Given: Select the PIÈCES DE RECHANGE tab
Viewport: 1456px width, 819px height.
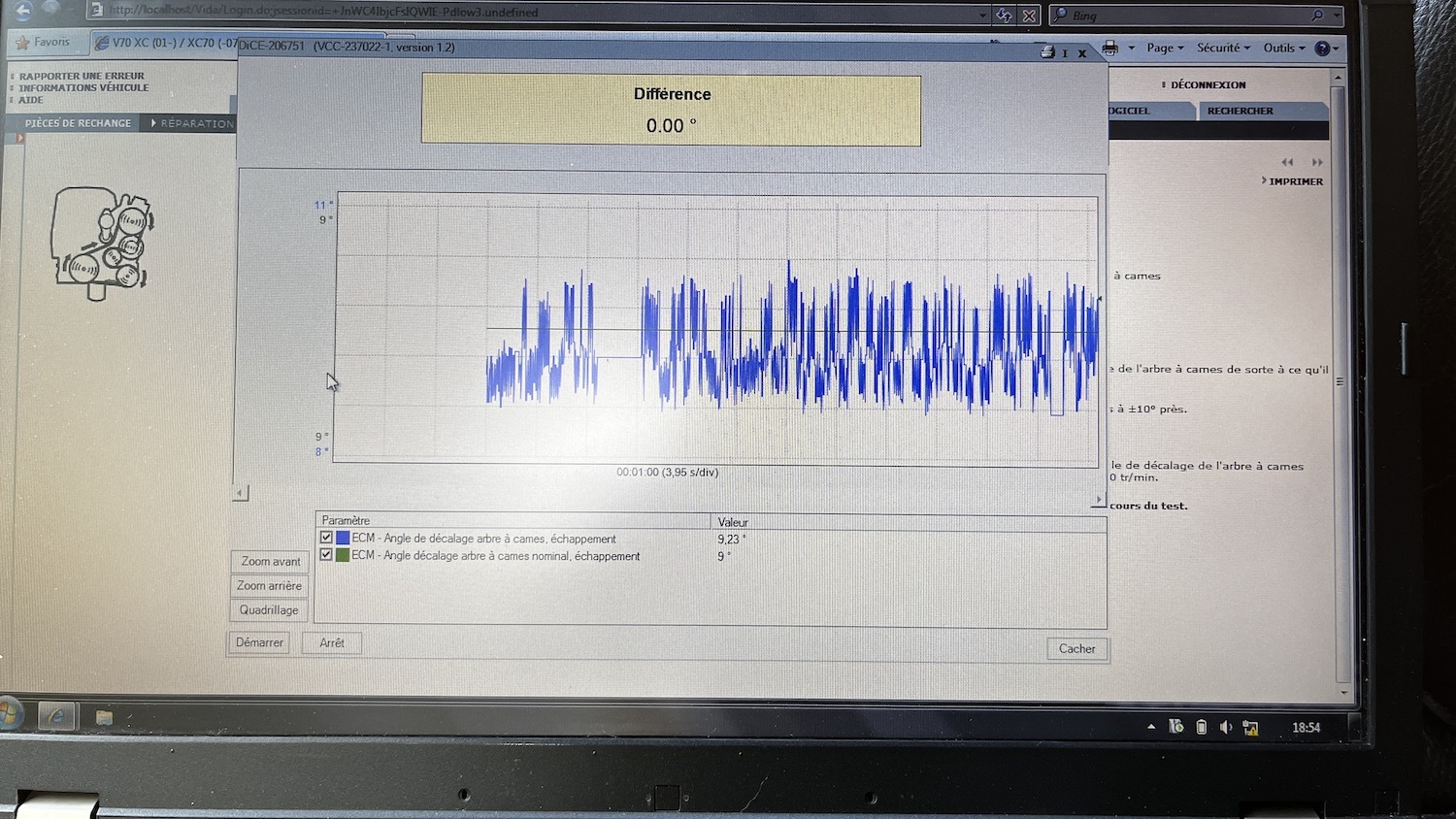Looking at the screenshot, I should tap(77, 123).
